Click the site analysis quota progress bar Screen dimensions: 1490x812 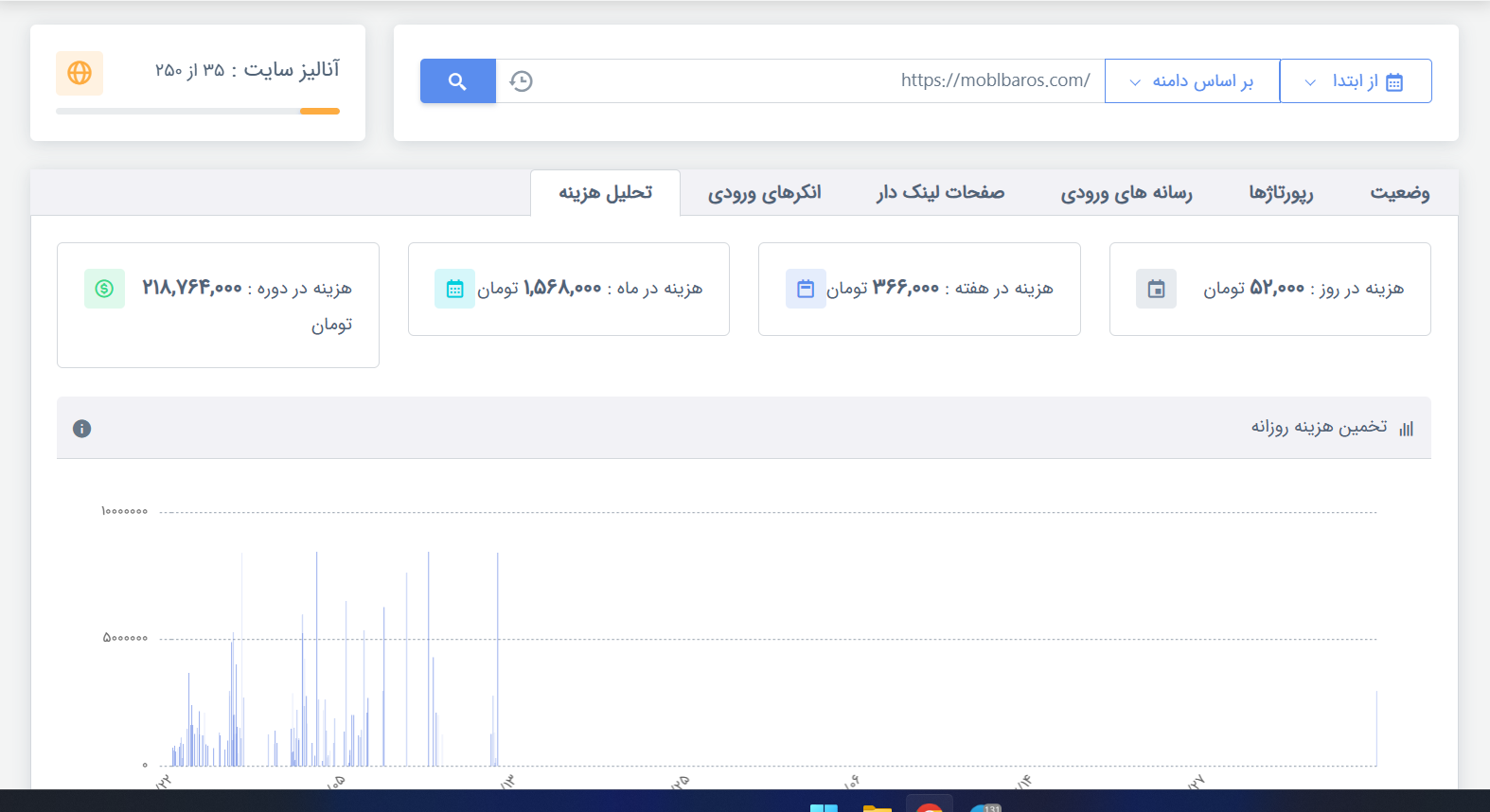(197, 112)
